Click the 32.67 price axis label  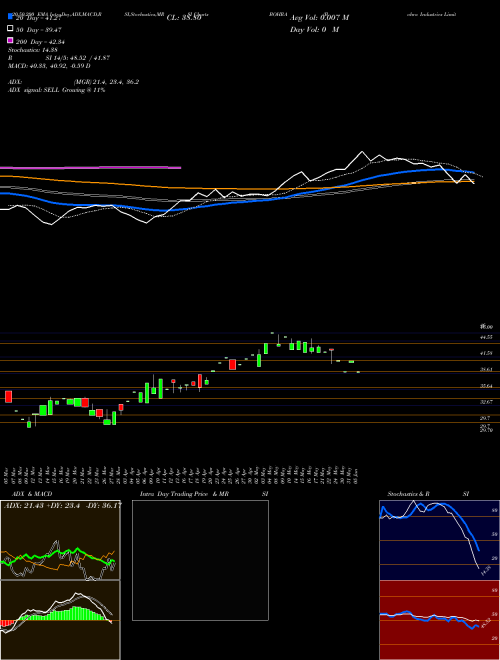pos(487,402)
